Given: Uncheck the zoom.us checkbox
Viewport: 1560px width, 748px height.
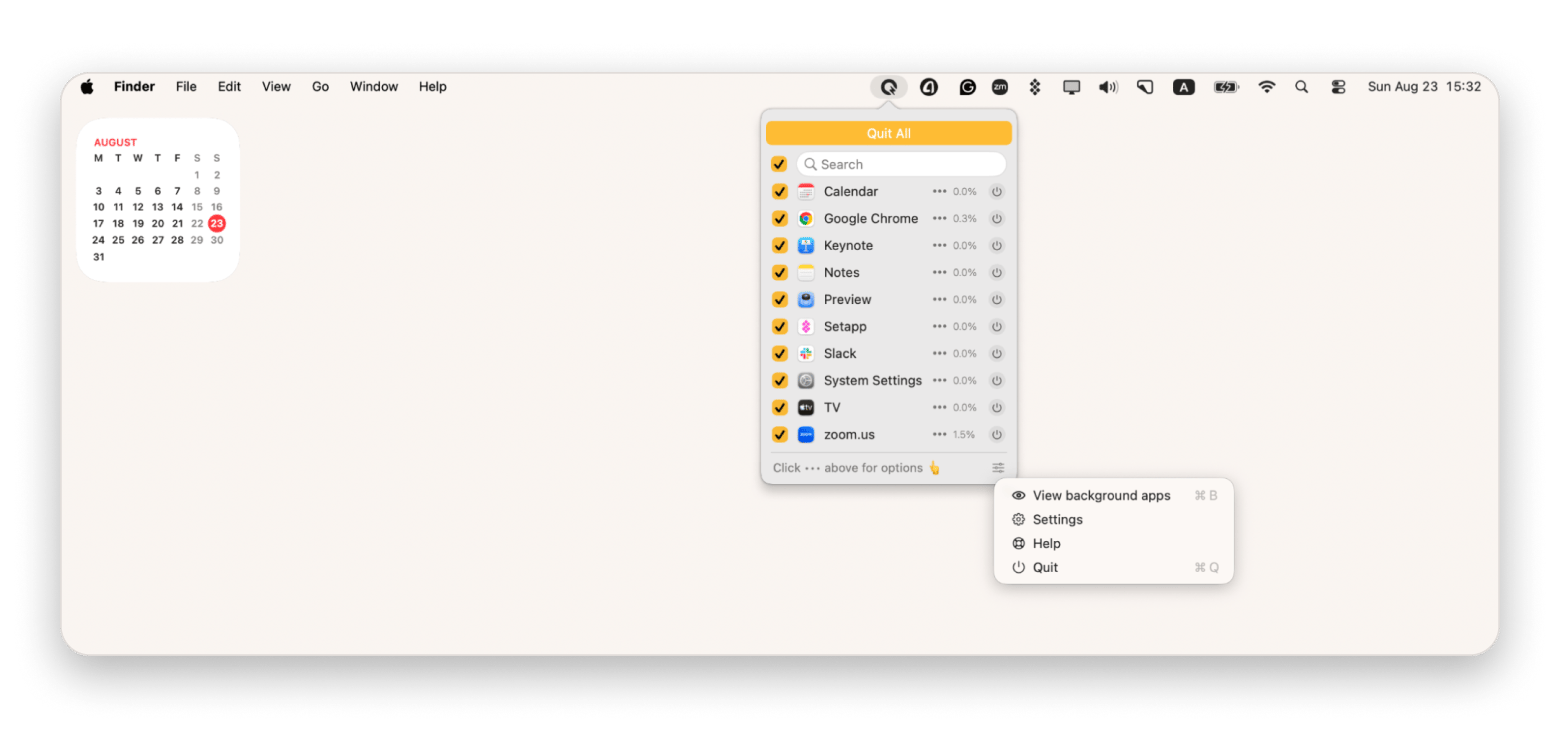Looking at the screenshot, I should tap(779, 435).
